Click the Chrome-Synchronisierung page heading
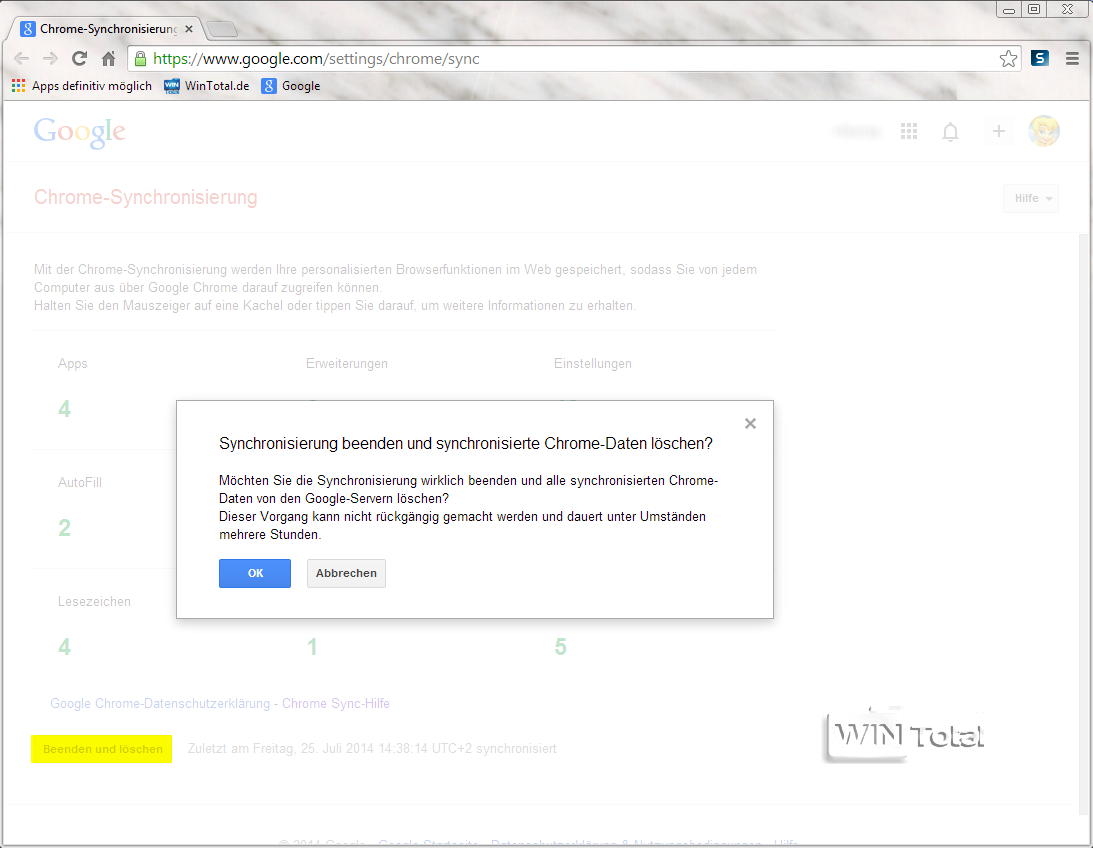 [146, 197]
